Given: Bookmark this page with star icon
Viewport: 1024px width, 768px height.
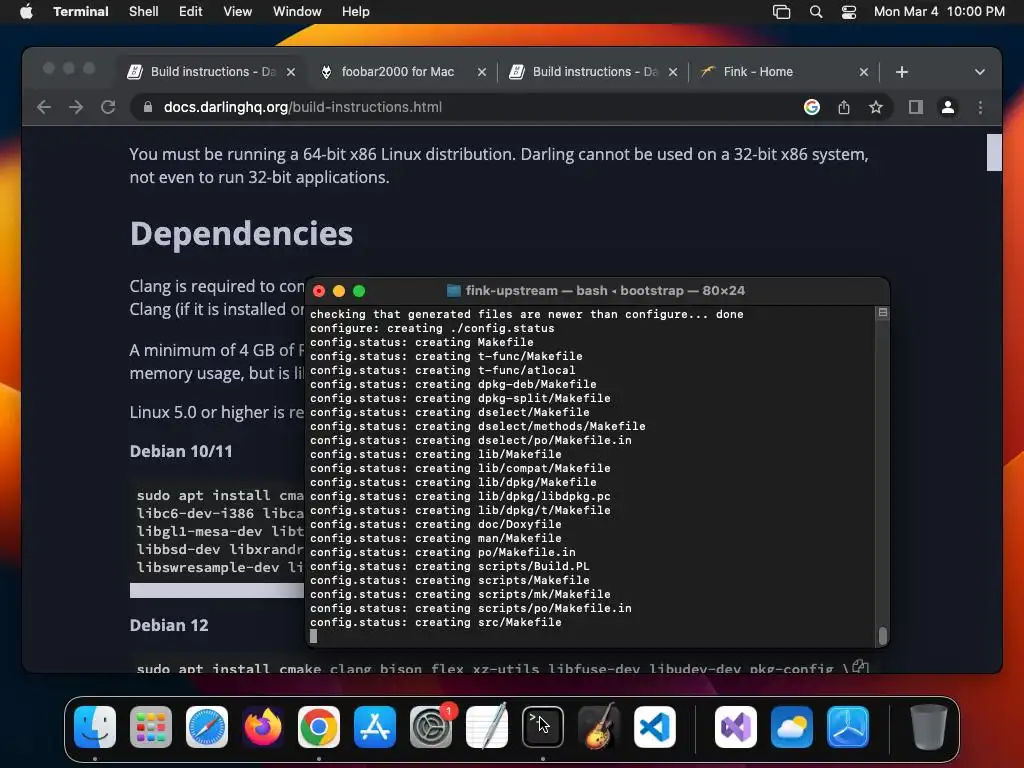Looking at the screenshot, I should tap(876, 107).
